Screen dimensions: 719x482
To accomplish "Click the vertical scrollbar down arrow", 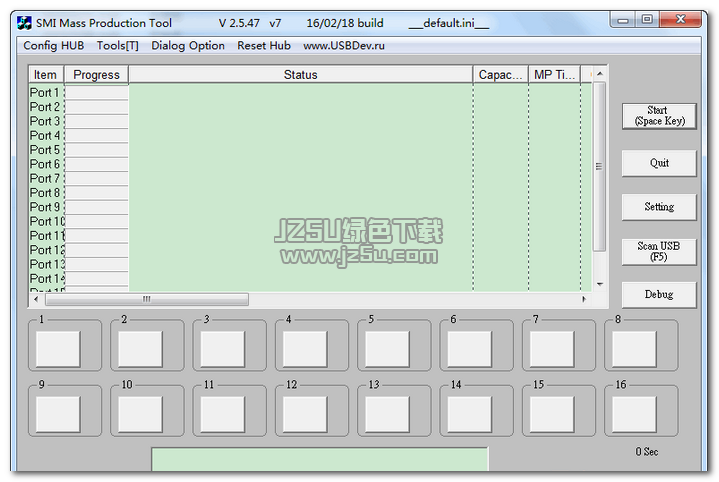I will coord(600,284).
